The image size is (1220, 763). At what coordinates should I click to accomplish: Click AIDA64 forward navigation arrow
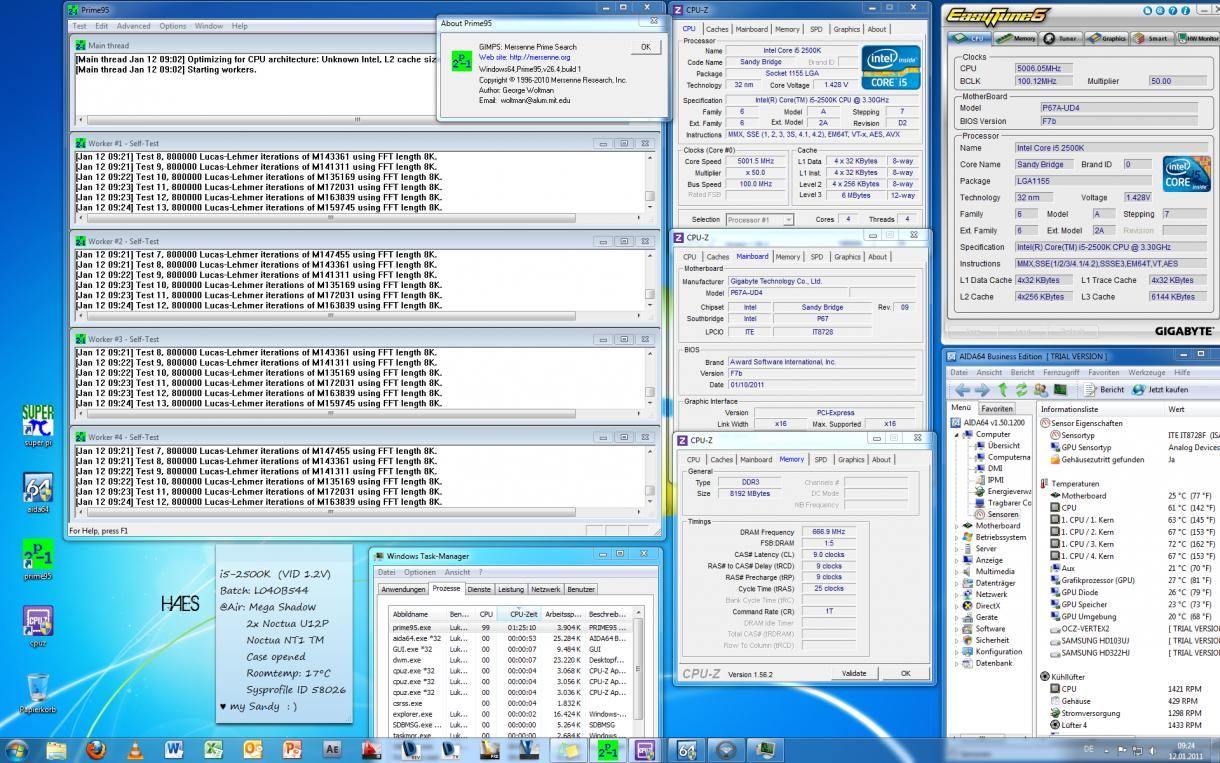[x=980, y=389]
